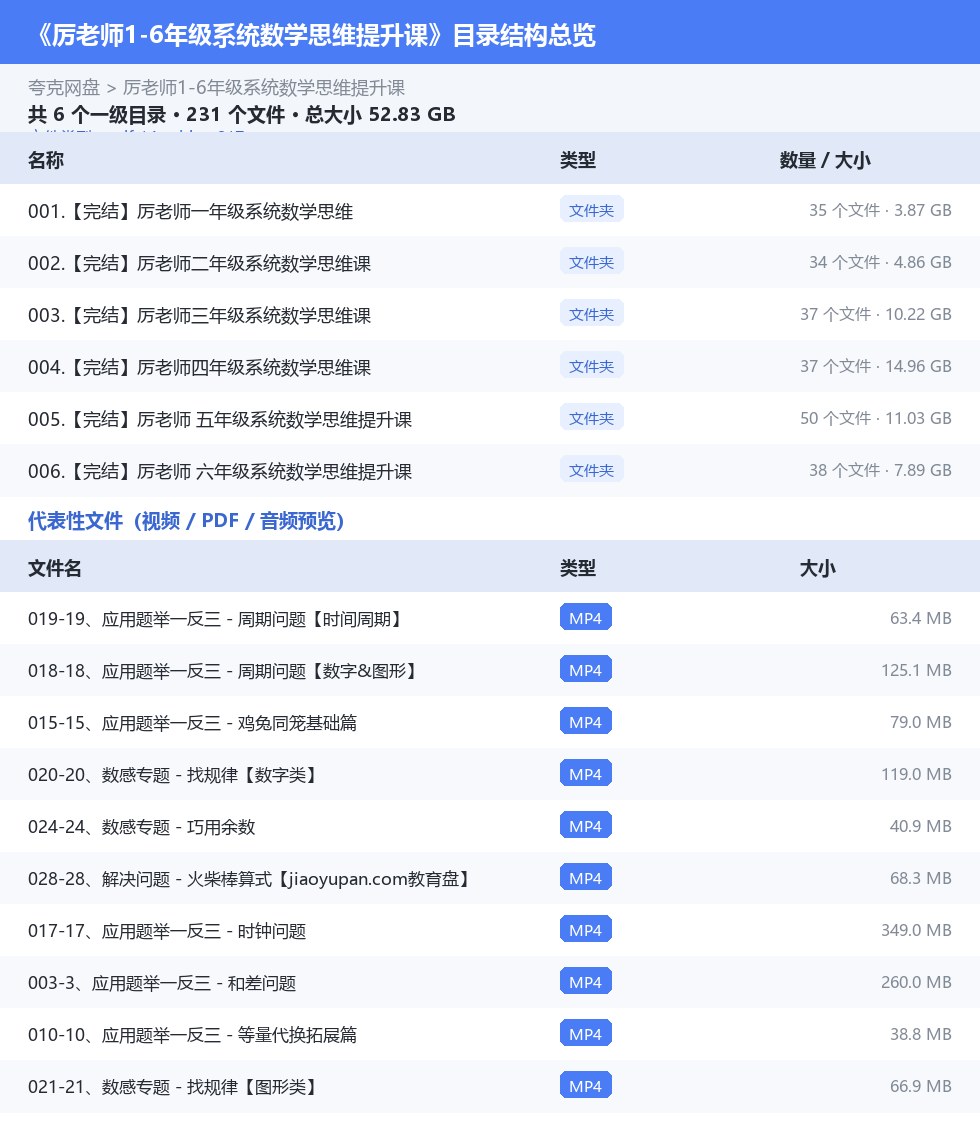980x1144 pixels.
Task: Click the 文件夹 badge in the 002 row
Action: coord(591,262)
